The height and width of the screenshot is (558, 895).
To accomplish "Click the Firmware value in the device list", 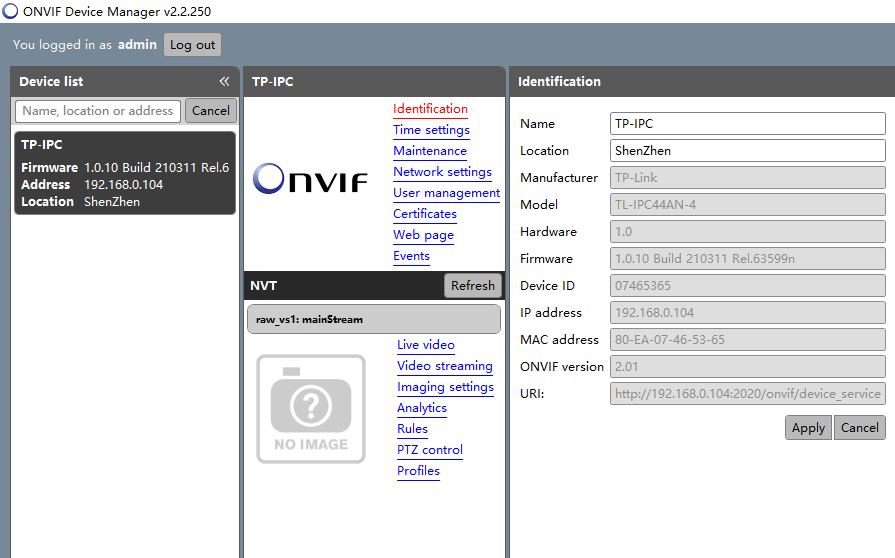I will point(156,168).
